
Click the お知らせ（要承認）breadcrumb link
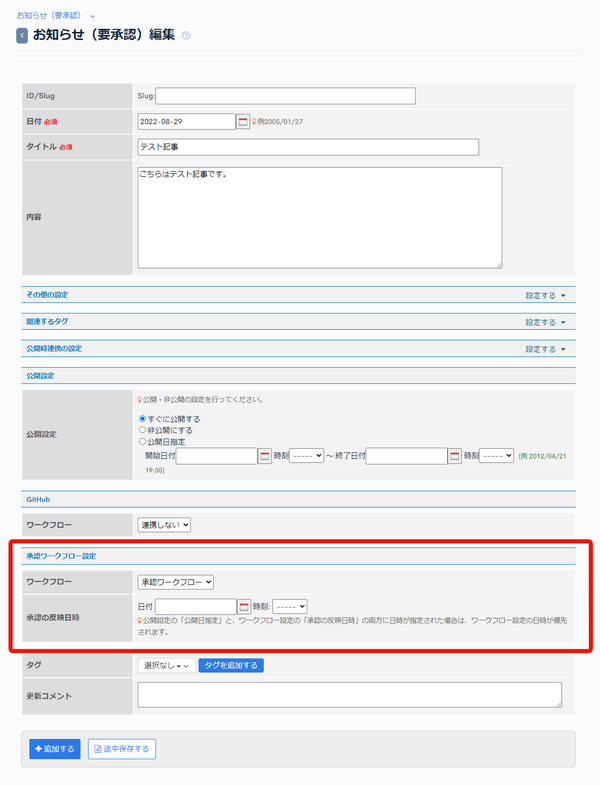49,16
